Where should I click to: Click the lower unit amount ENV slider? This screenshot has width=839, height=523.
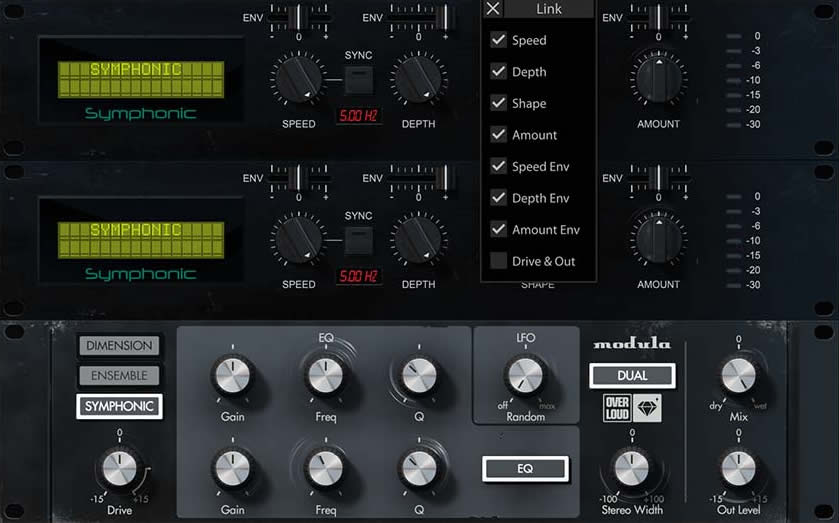pos(659,178)
